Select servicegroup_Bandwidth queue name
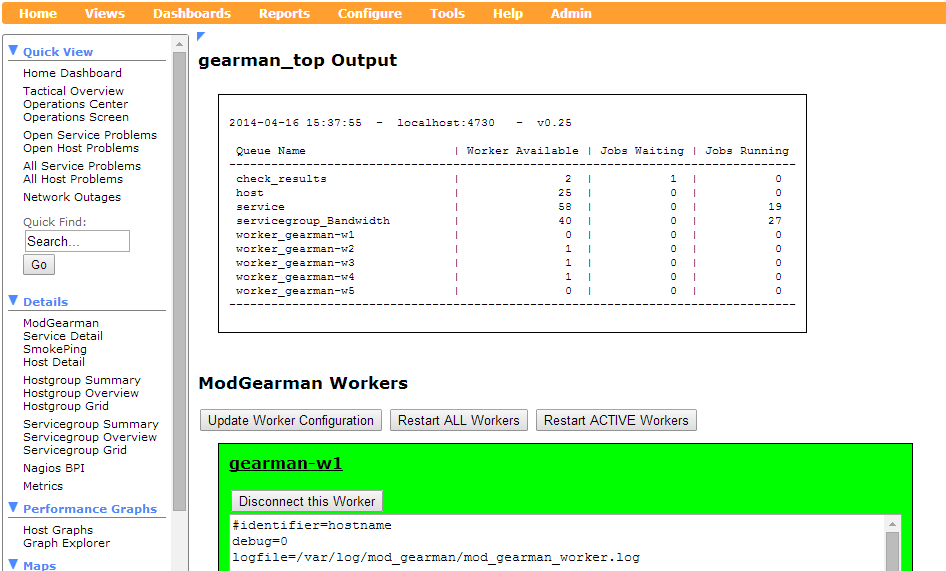 pos(313,221)
